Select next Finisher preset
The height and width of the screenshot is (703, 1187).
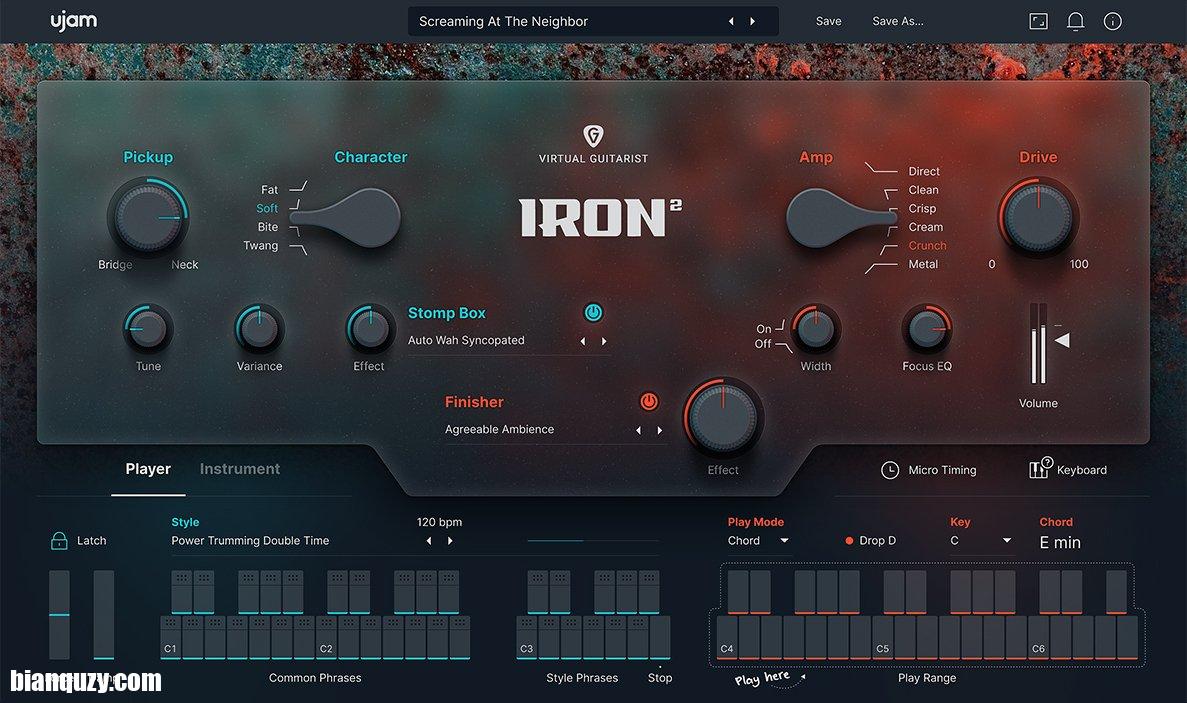click(659, 430)
